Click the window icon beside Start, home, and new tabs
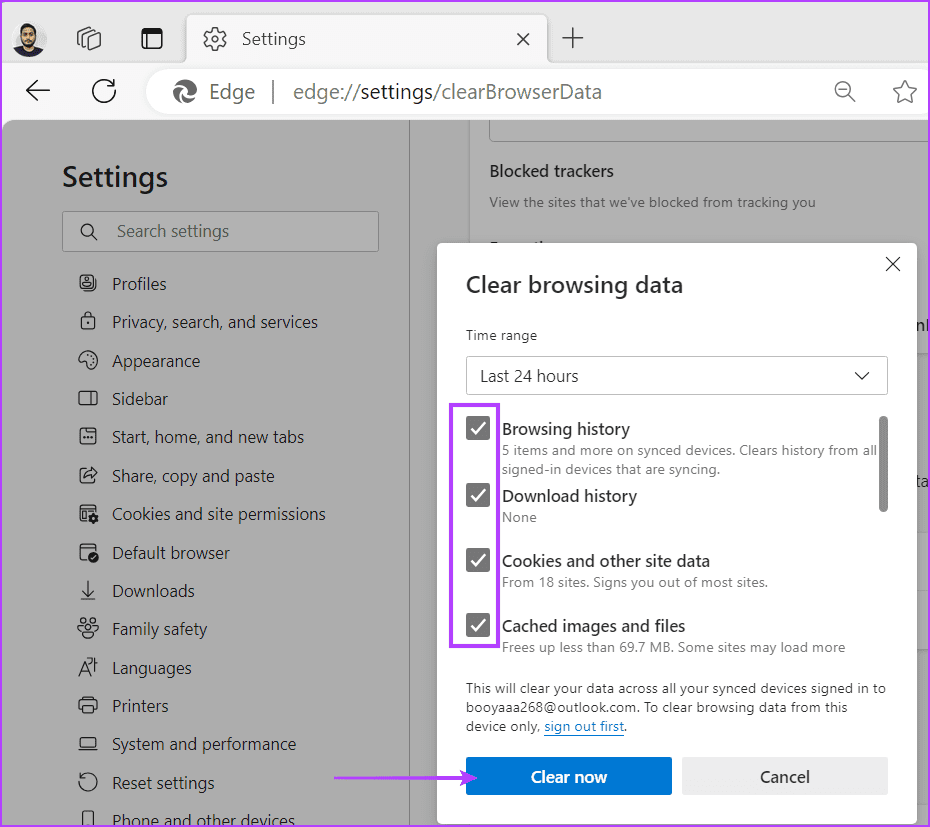This screenshot has width=930, height=827. [x=88, y=436]
